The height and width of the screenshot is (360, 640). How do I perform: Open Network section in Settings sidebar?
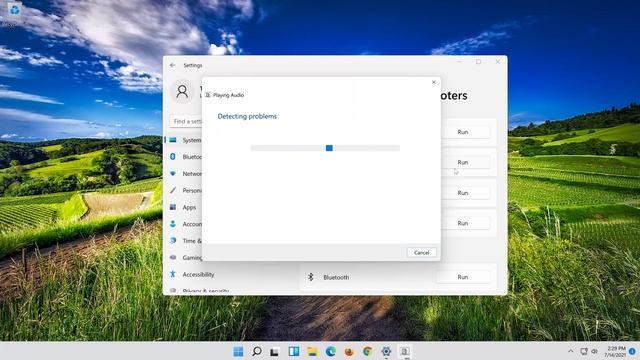pyautogui.click(x=185, y=173)
